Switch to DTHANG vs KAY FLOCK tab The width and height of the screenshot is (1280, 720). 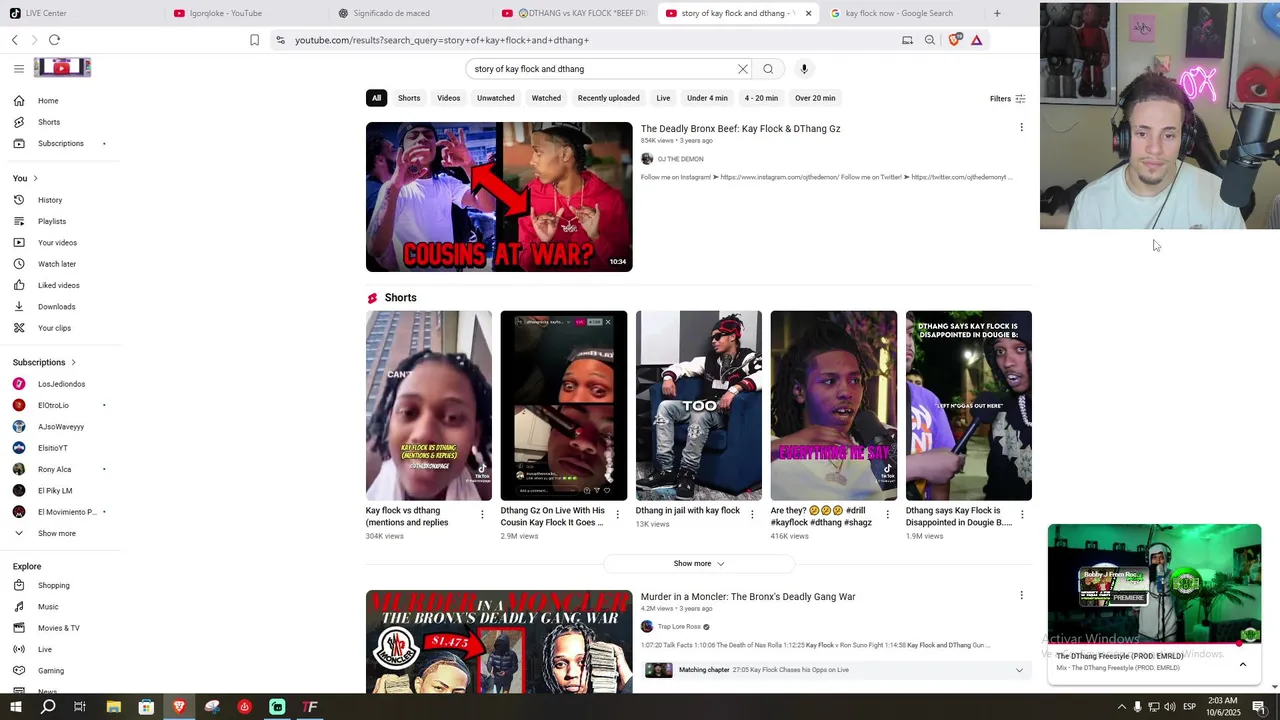coord(573,13)
